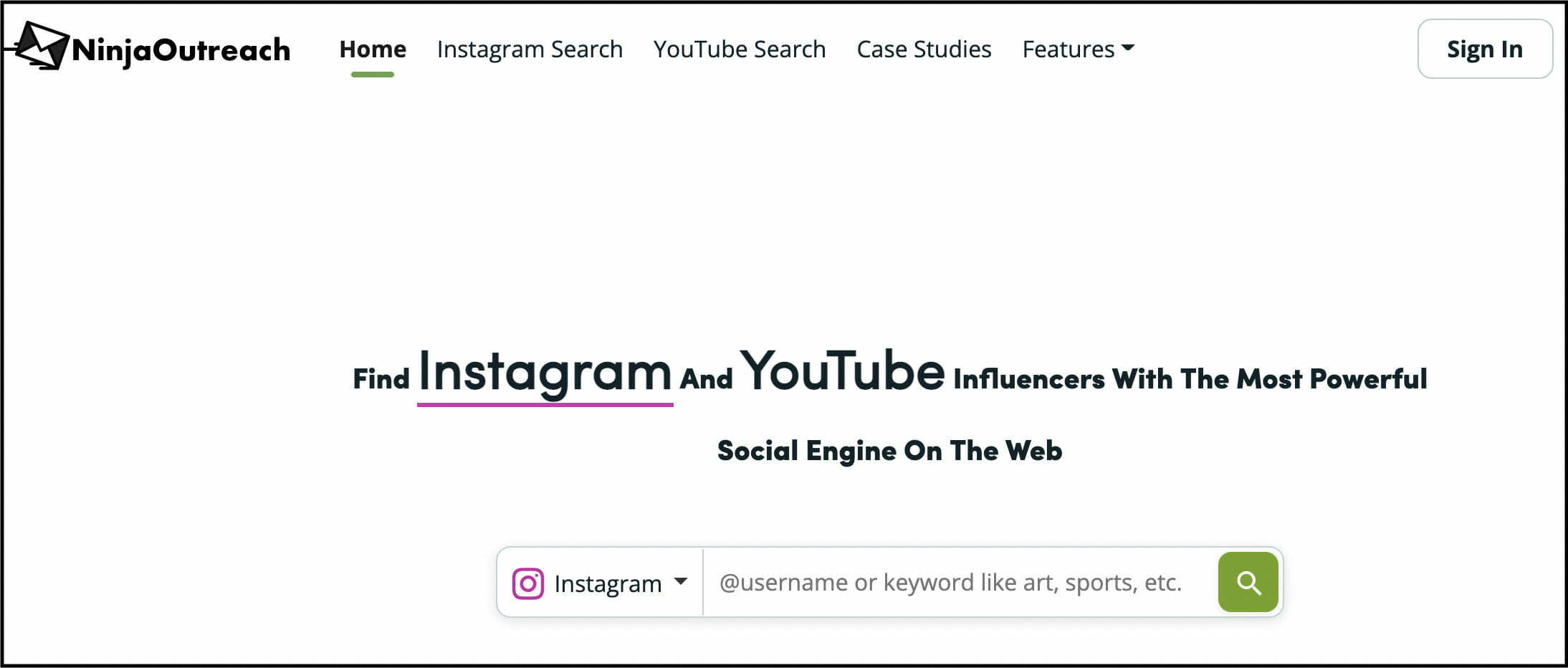Image resolution: width=1568 pixels, height=668 pixels.
Task: Click the NinjaOutreach brand name text
Action: click(x=181, y=50)
